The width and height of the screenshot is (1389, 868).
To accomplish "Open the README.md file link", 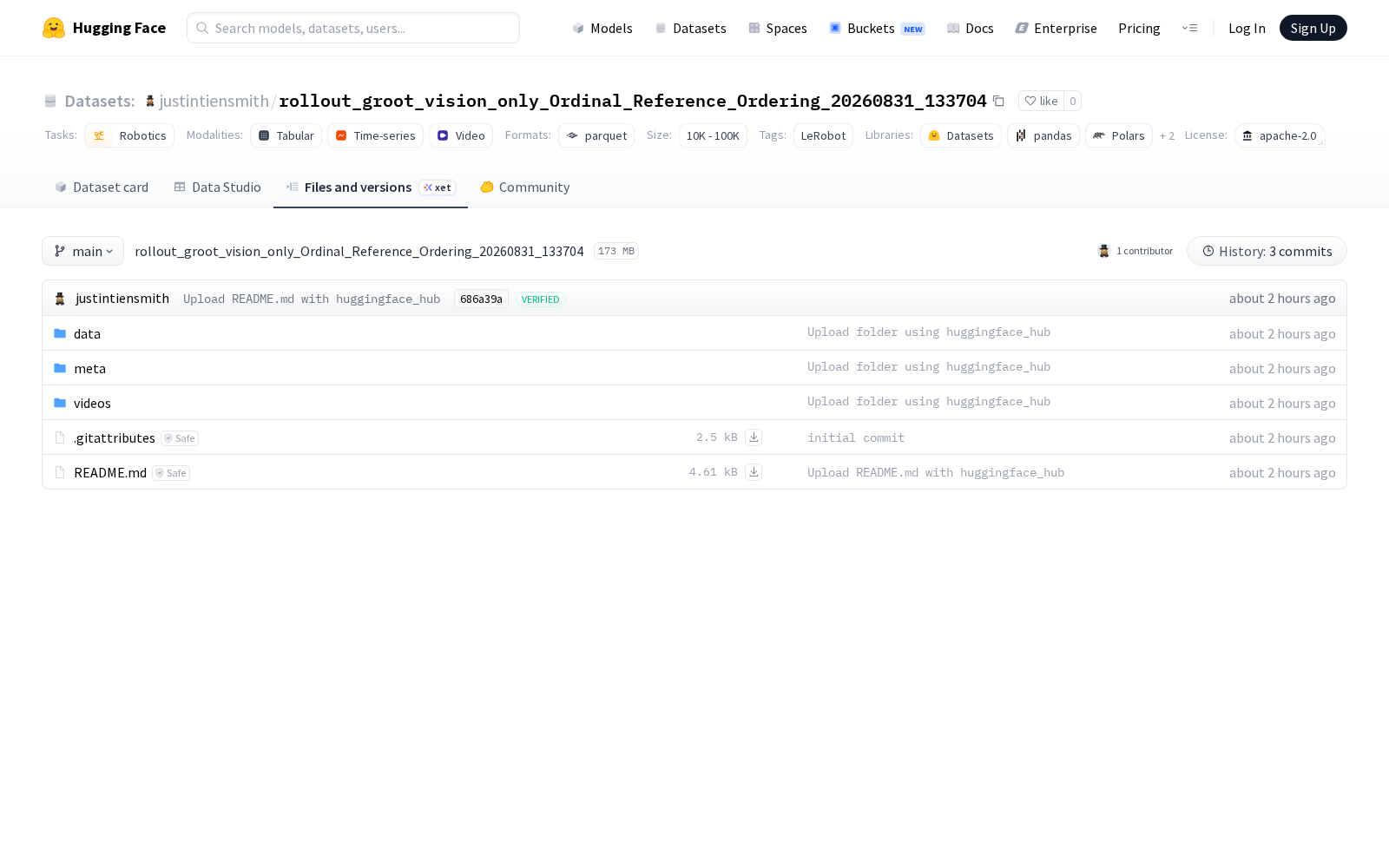I will point(110,472).
